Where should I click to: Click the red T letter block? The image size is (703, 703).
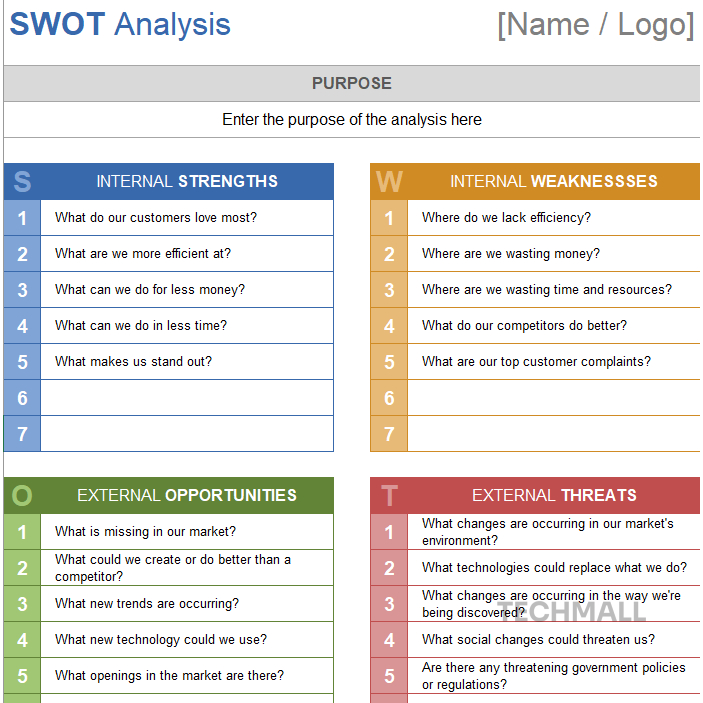point(389,496)
